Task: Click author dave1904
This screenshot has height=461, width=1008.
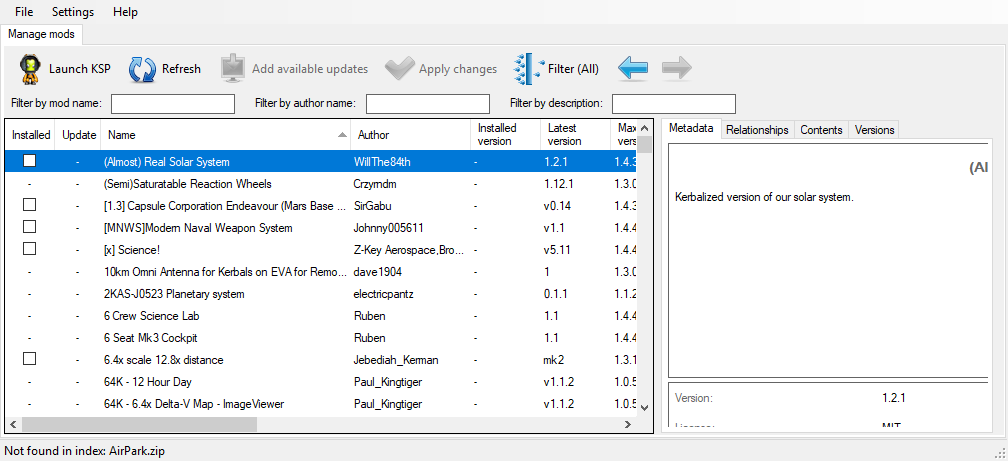Action: [x=377, y=272]
